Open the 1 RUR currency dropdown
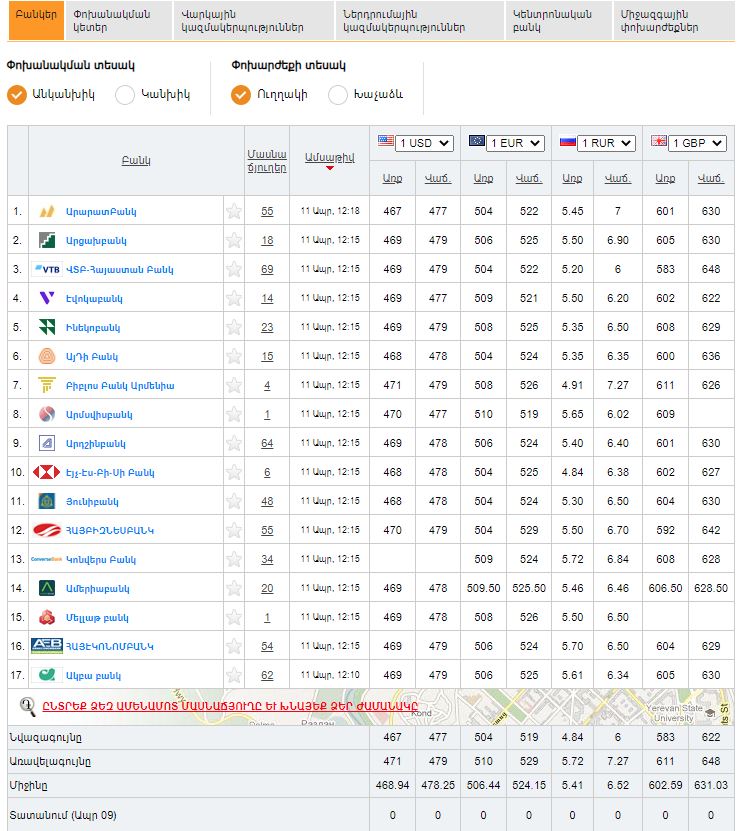The height and width of the screenshot is (831, 738). [x=607, y=143]
